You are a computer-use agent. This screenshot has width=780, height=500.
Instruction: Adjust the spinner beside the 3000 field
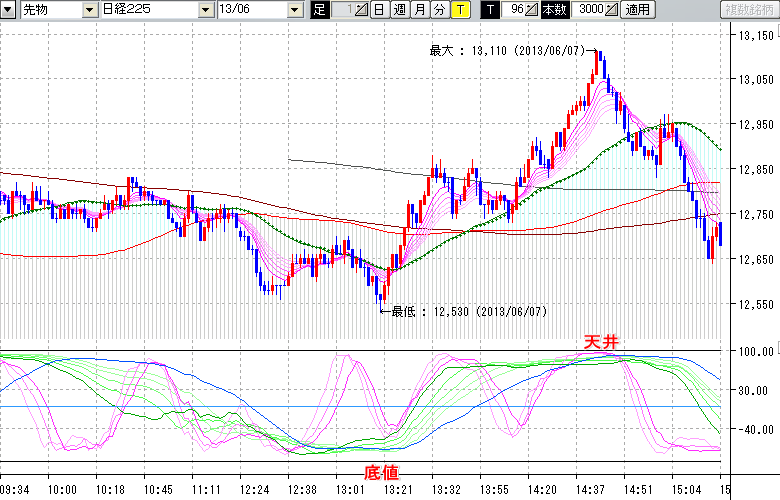click(x=611, y=10)
